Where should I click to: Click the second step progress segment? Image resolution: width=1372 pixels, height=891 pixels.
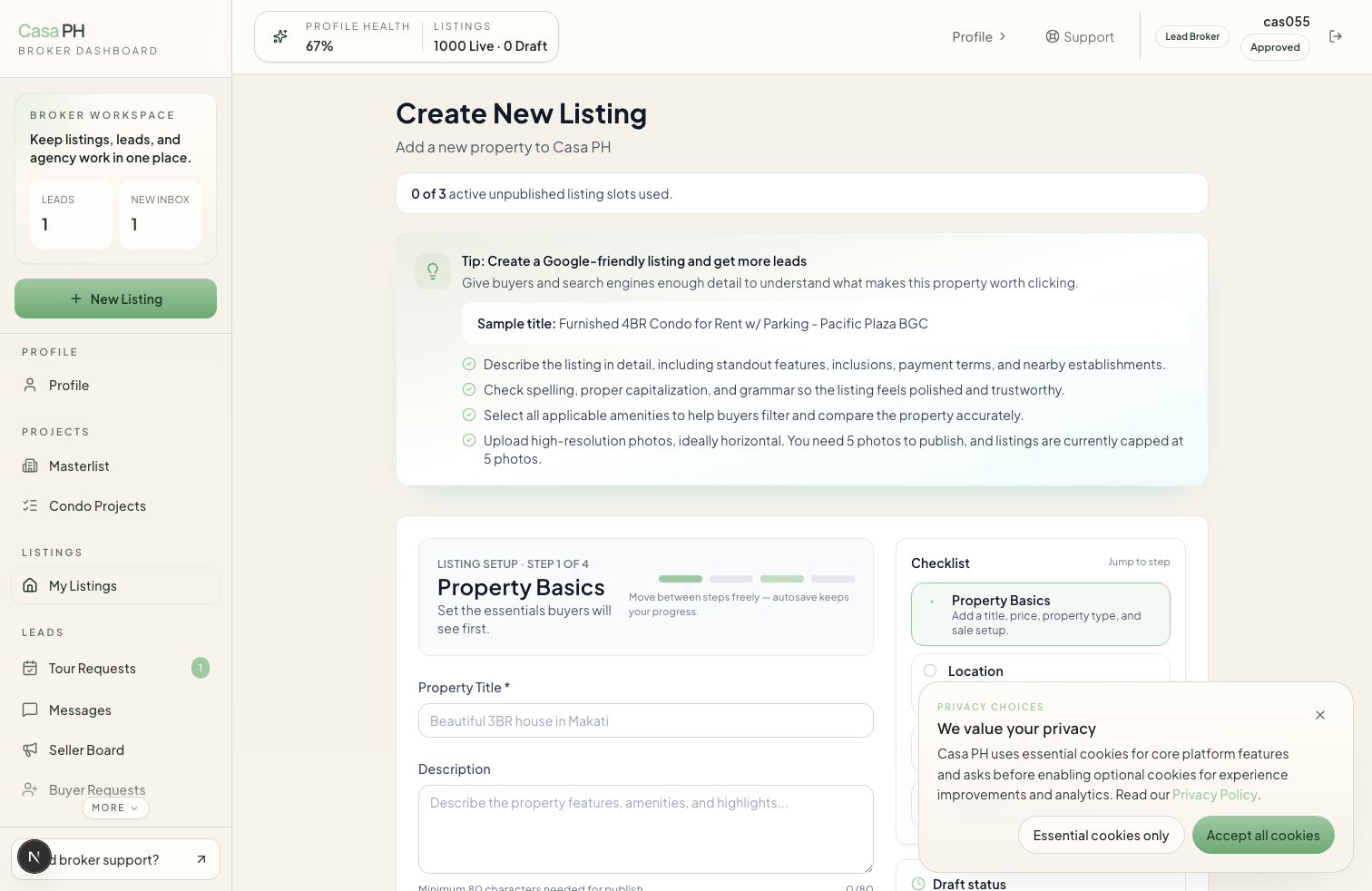pyautogui.click(x=730, y=578)
